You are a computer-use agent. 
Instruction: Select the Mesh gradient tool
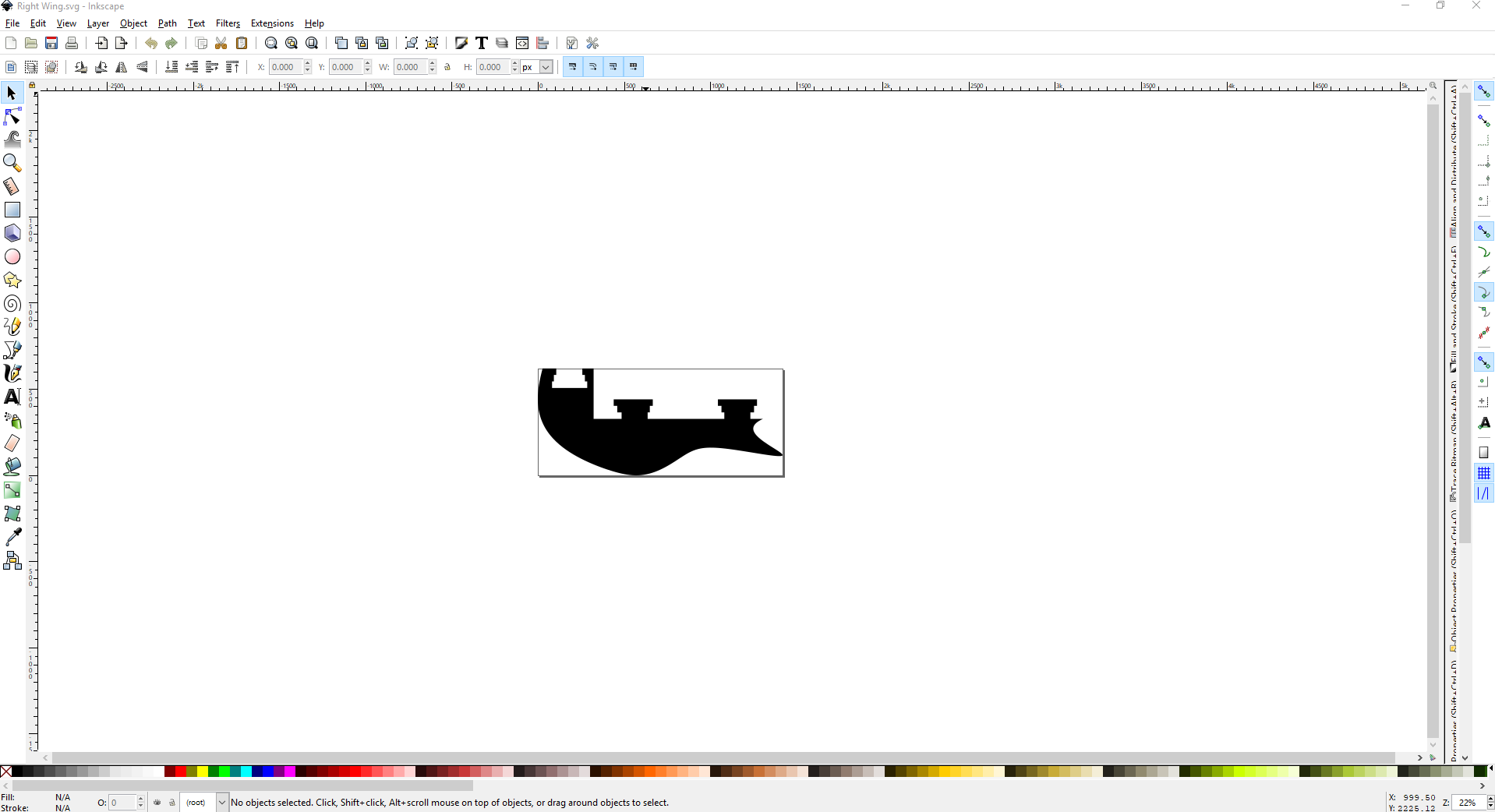12,514
